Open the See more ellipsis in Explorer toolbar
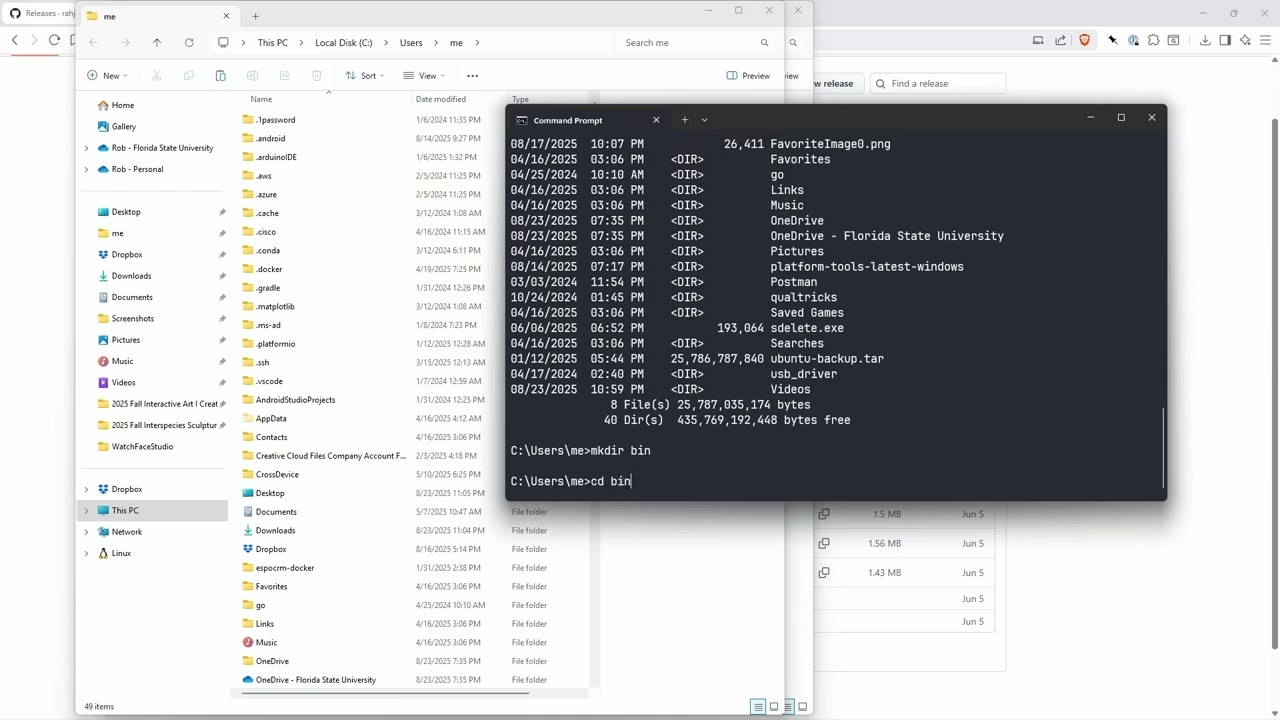Image resolution: width=1280 pixels, height=720 pixels. point(472,76)
